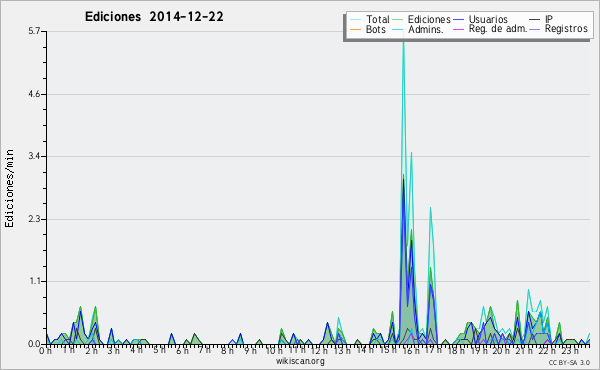
Task: Click the Admins. legend cyan line
Action: 398,29
